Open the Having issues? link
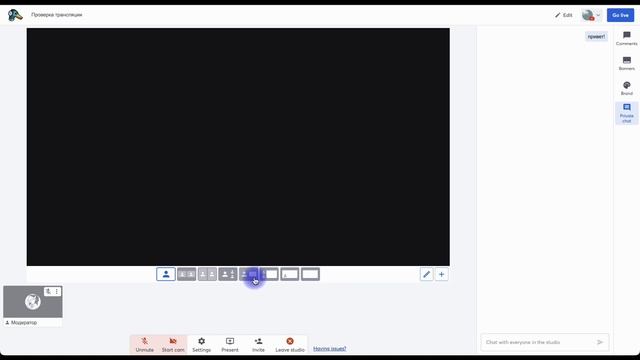The image size is (640, 360). [330, 349]
